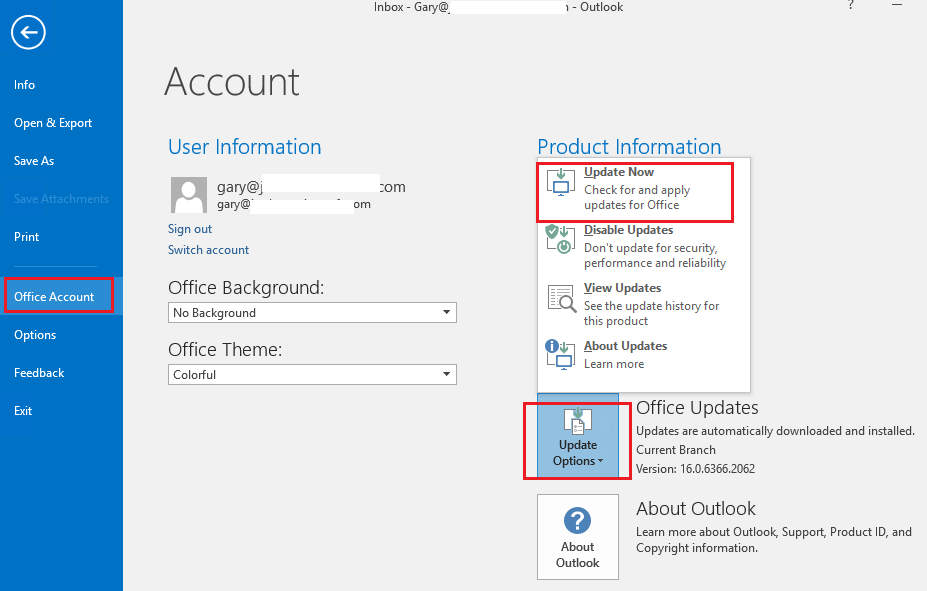Click the Office Updates heading

697,408
